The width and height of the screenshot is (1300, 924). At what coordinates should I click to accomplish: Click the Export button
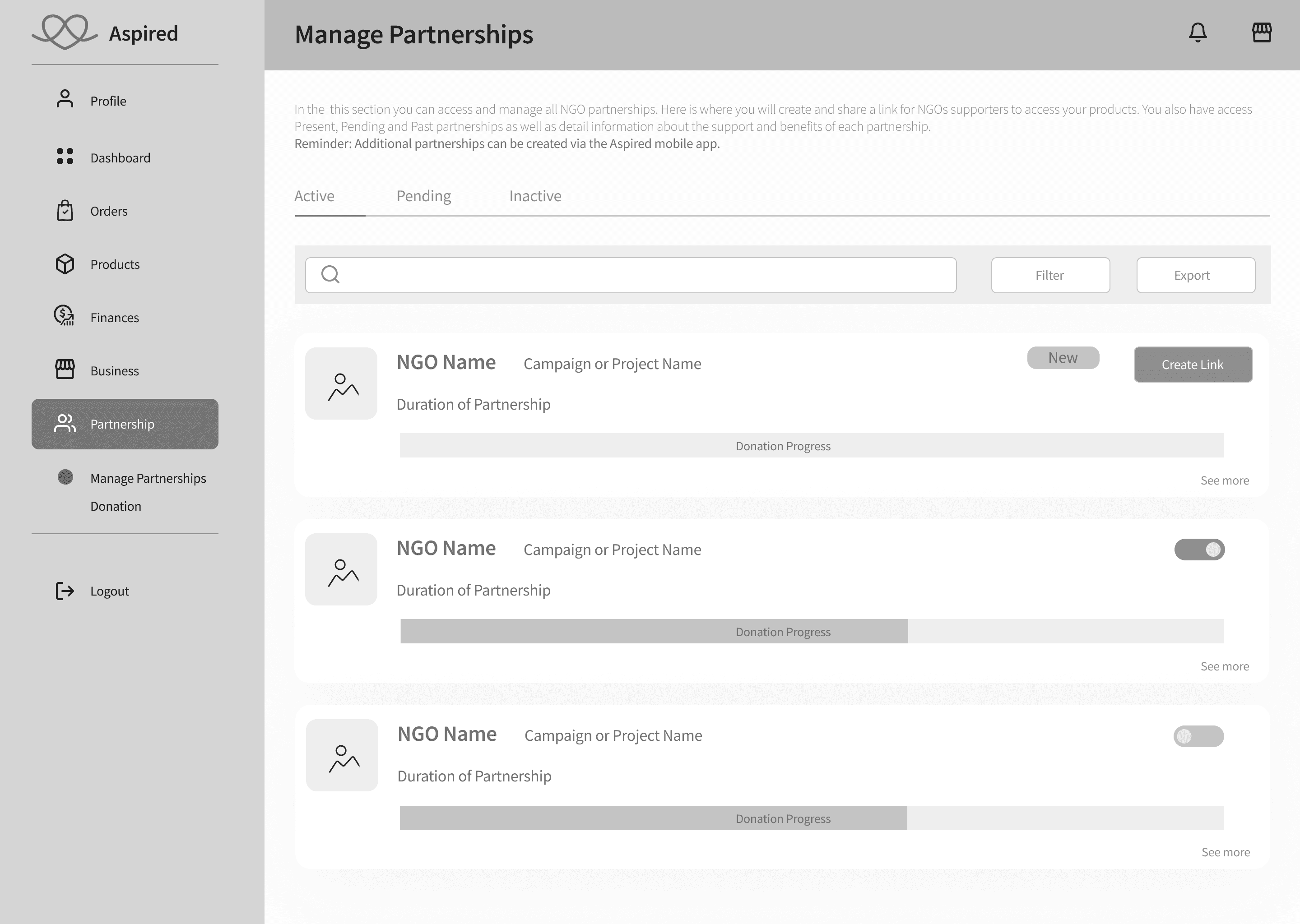click(x=1195, y=275)
